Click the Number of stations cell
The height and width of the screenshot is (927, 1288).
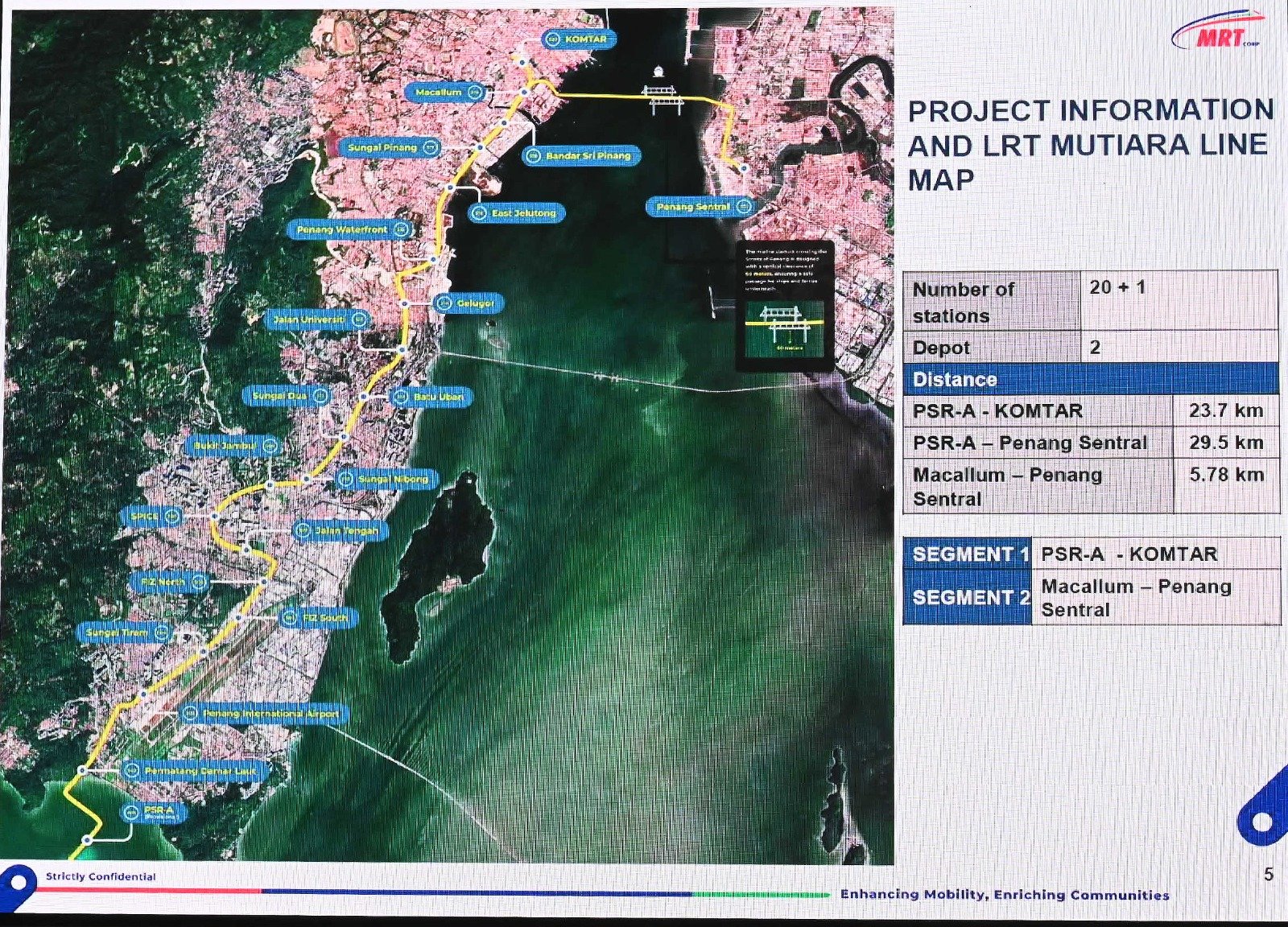[x=992, y=302]
